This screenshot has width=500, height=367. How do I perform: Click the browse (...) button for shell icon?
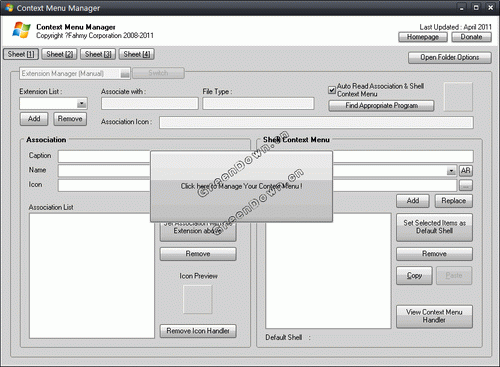(466, 185)
